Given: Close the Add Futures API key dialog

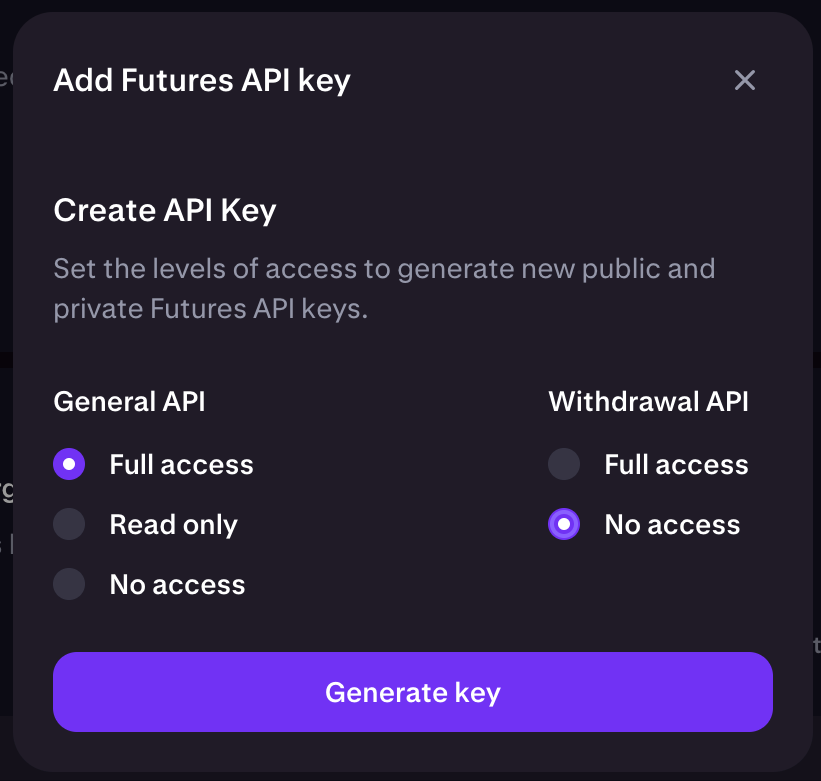Looking at the screenshot, I should click(x=744, y=80).
